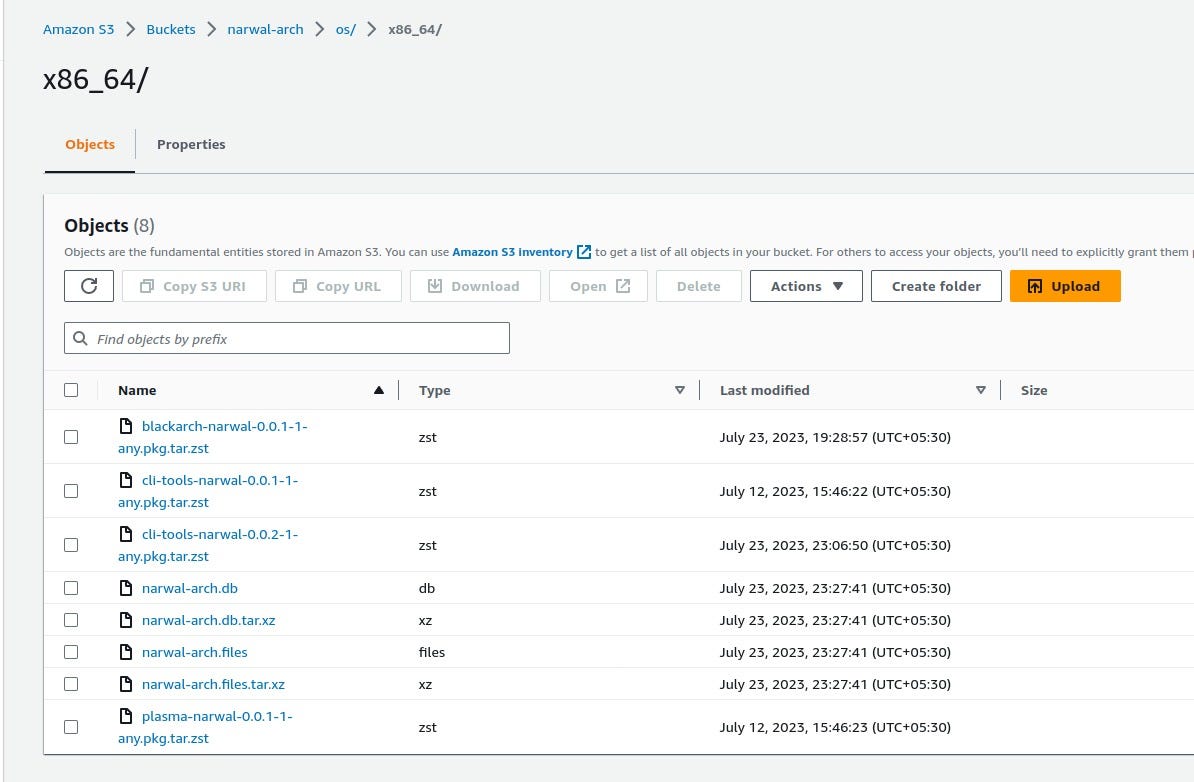
Task: Click the Upload icon button
Action: 1037,286
